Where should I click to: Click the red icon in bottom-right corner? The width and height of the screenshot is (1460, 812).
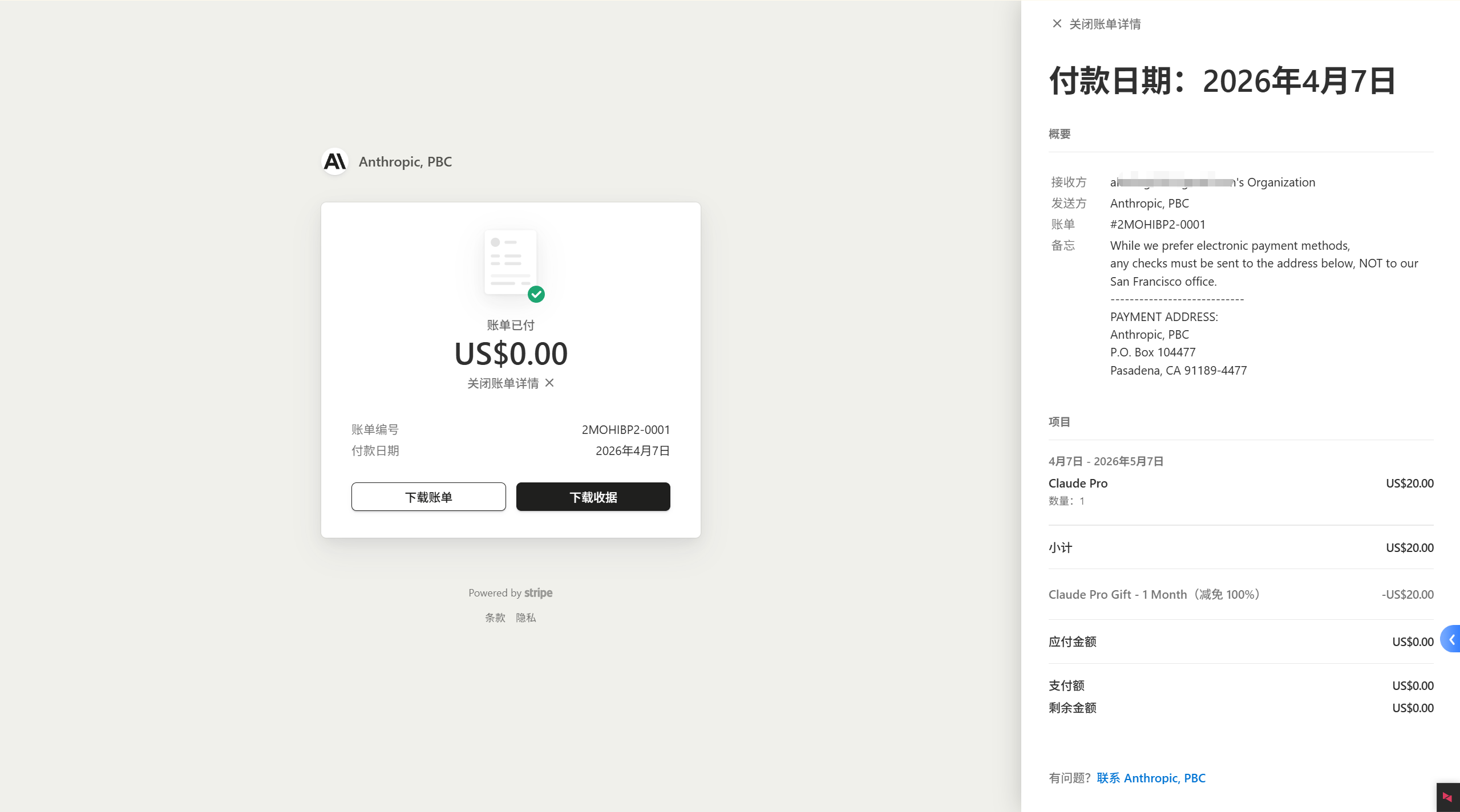click(x=1447, y=797)
